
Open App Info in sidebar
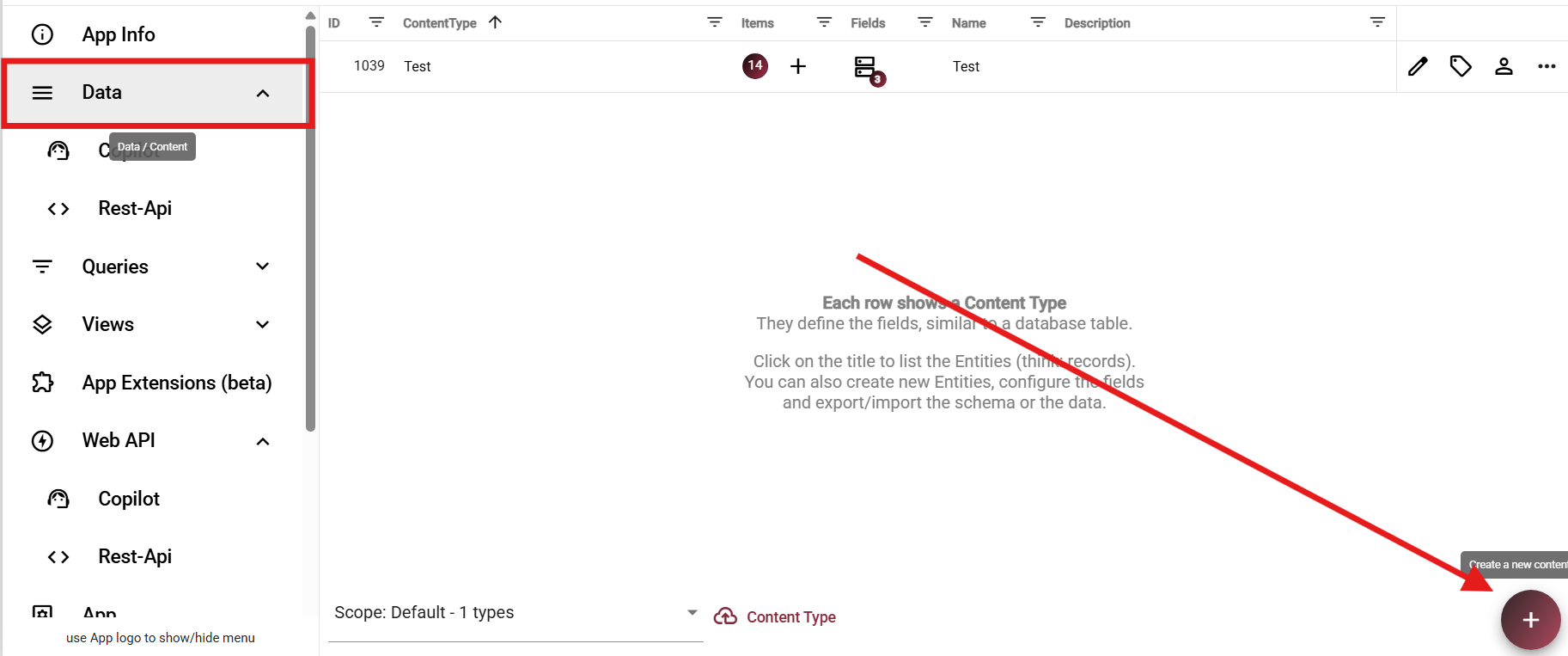pyautogui.click(x=119, y=34)
